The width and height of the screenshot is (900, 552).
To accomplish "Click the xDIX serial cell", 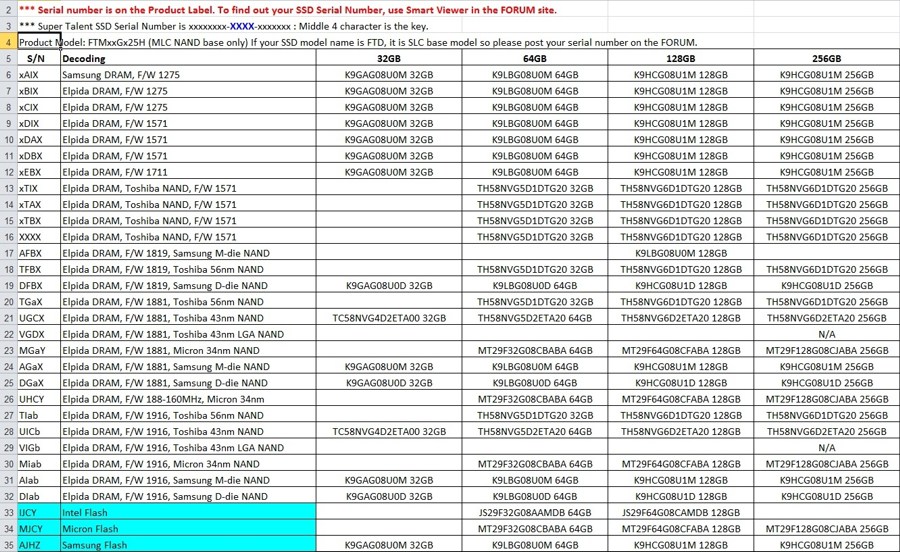I will pos(38,123).
